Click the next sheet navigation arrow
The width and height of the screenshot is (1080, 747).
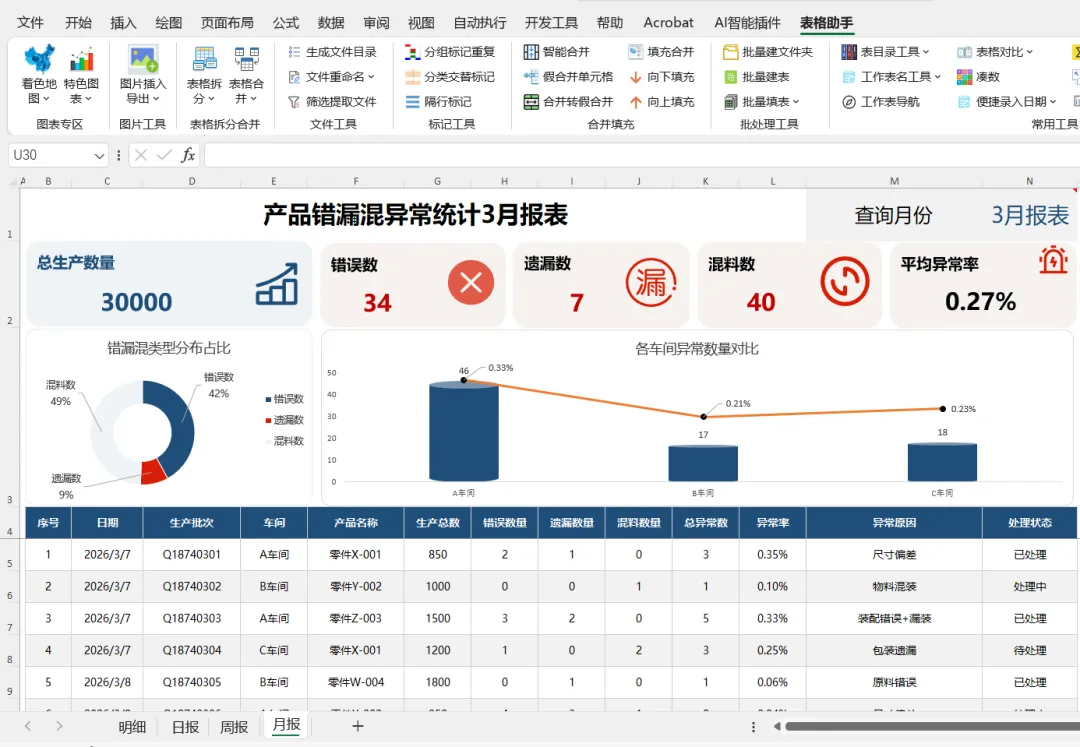point(59,726)
